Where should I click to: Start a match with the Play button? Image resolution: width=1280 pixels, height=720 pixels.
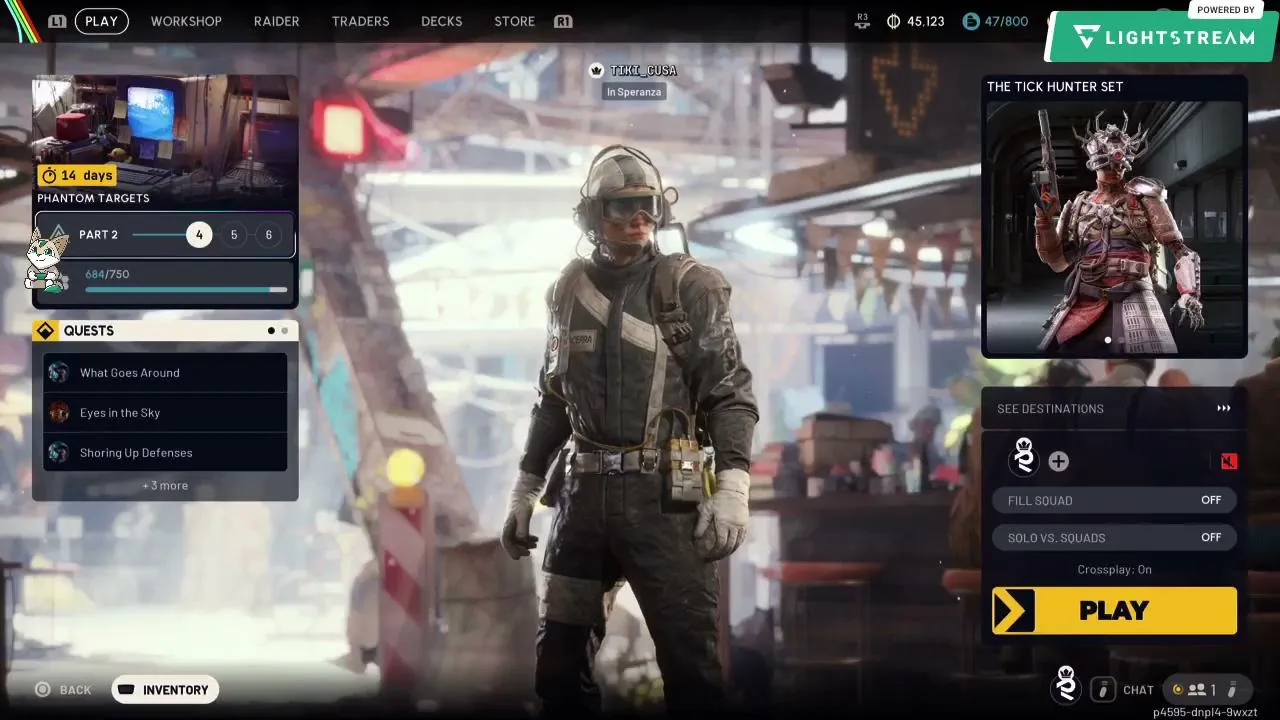pyautogui.click(x=1114, y=611)
